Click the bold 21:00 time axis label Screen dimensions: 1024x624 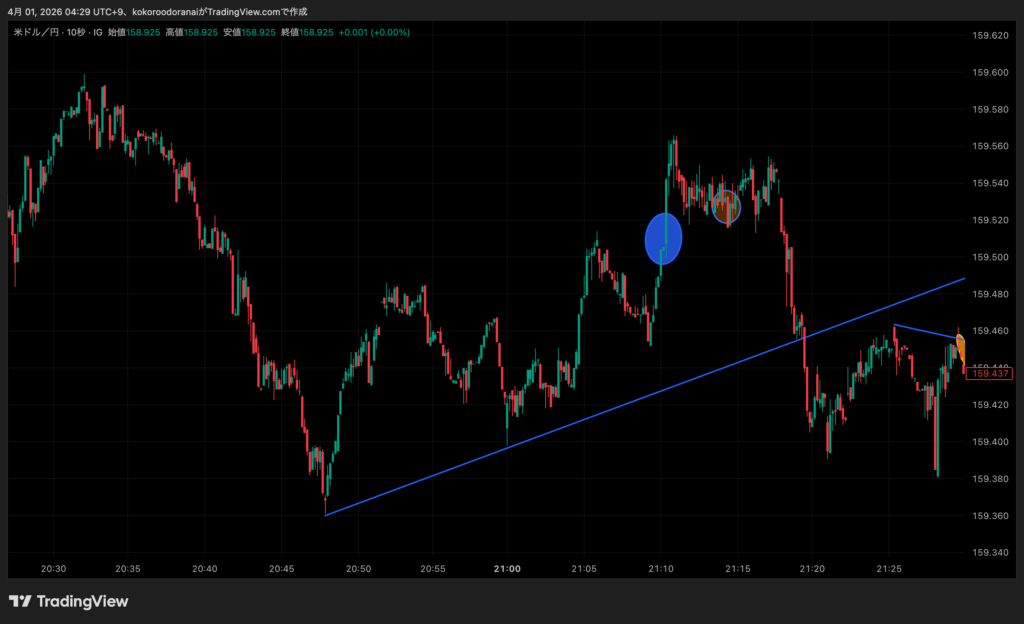(507, 568)
